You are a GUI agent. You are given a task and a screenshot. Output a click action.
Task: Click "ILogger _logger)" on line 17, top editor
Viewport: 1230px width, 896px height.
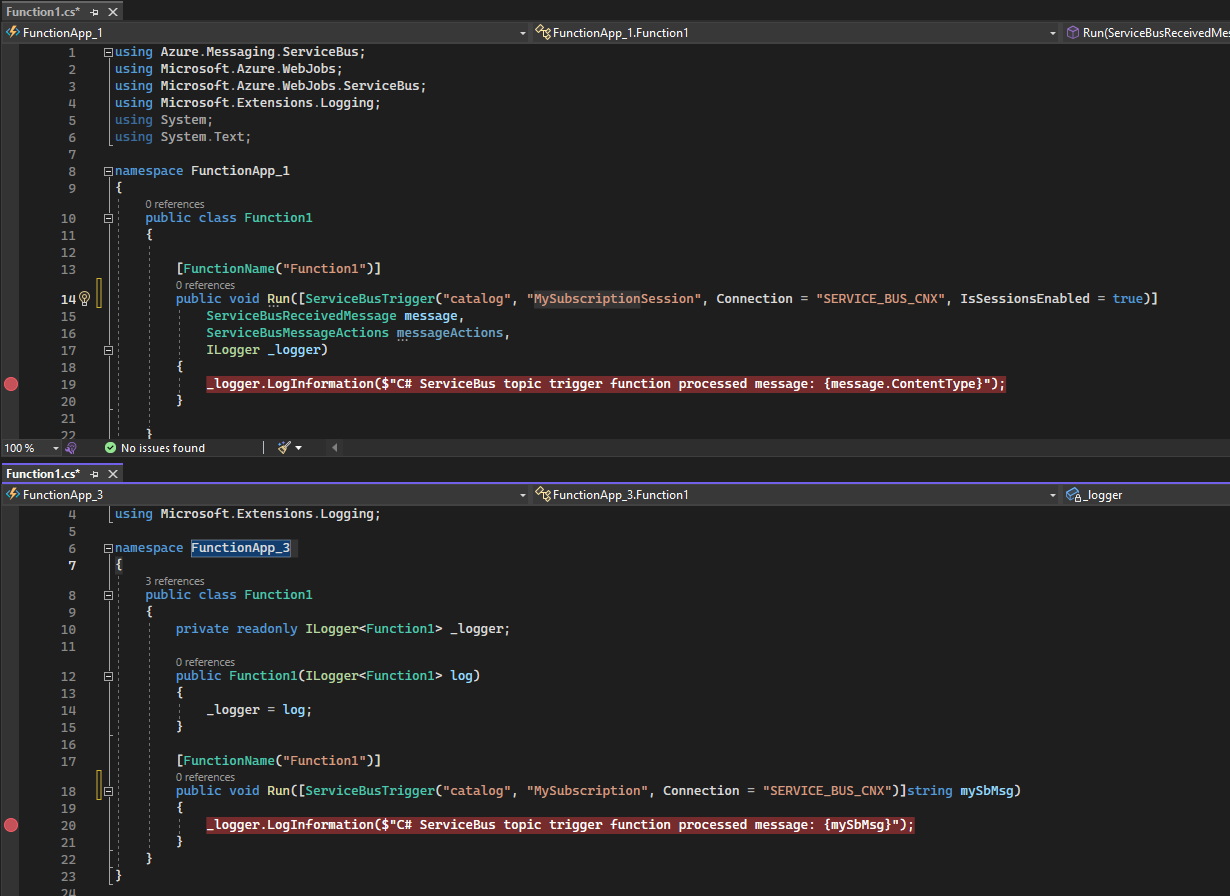tap(267, 350)
